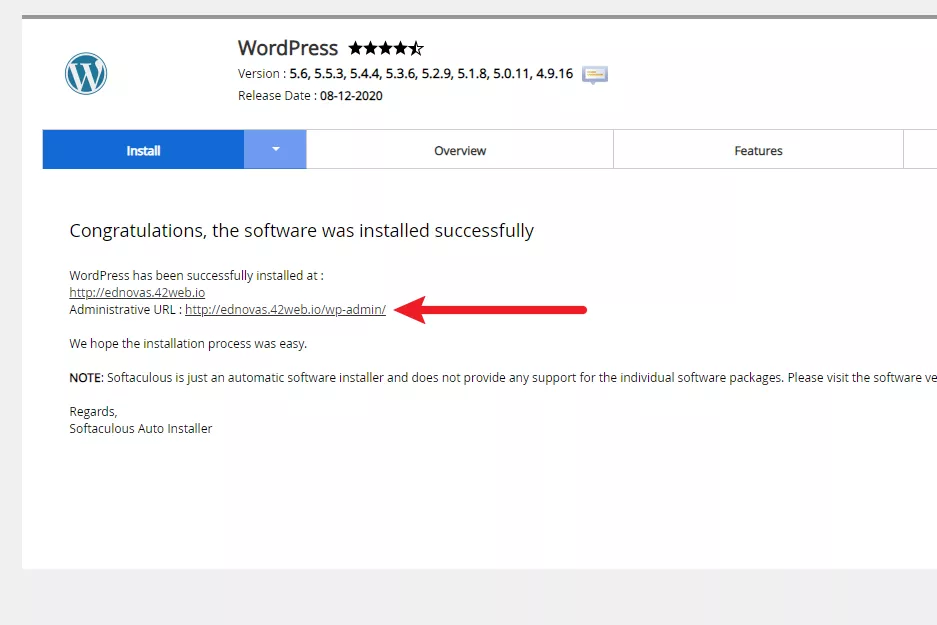Click the 'Regards,' line
This screenshot has width=937, height=625.
(93, 412)
